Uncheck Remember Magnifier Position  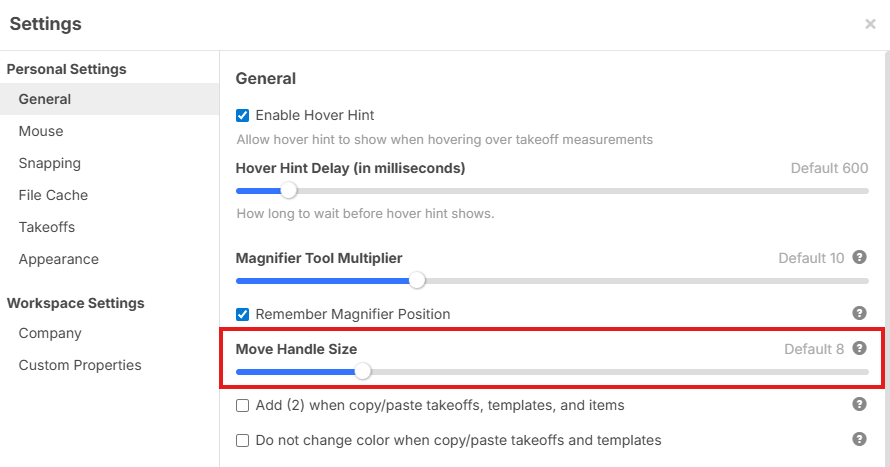[x=242, y=314]
